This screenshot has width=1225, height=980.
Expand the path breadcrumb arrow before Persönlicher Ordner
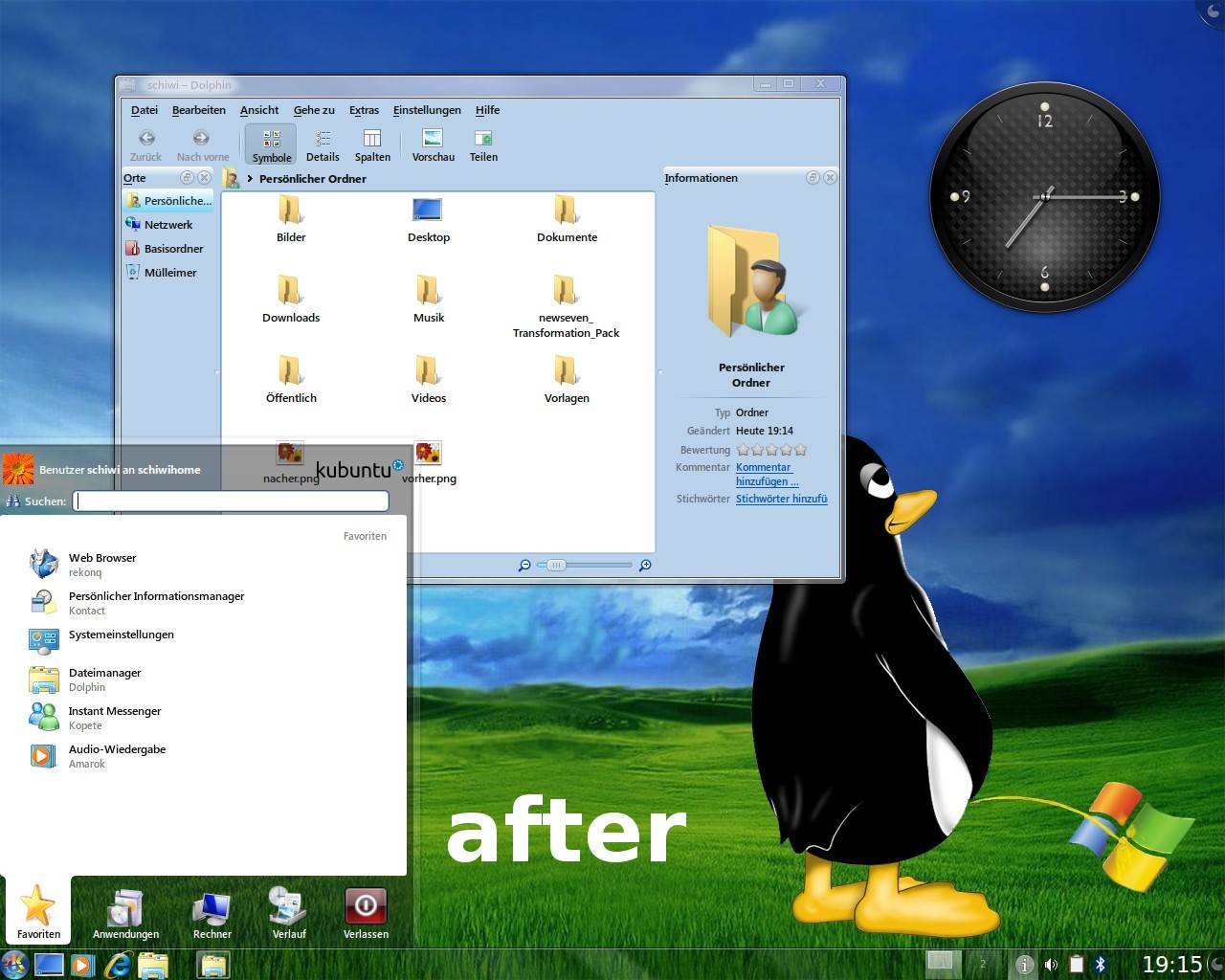(250, 179)
